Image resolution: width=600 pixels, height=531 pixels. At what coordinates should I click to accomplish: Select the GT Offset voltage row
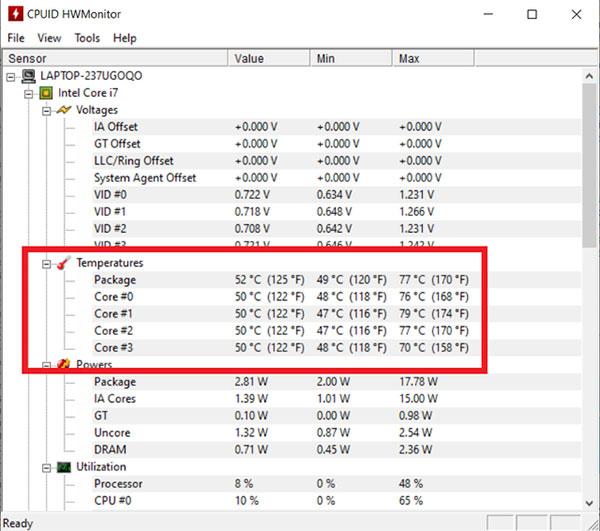[x=337, y=144]
